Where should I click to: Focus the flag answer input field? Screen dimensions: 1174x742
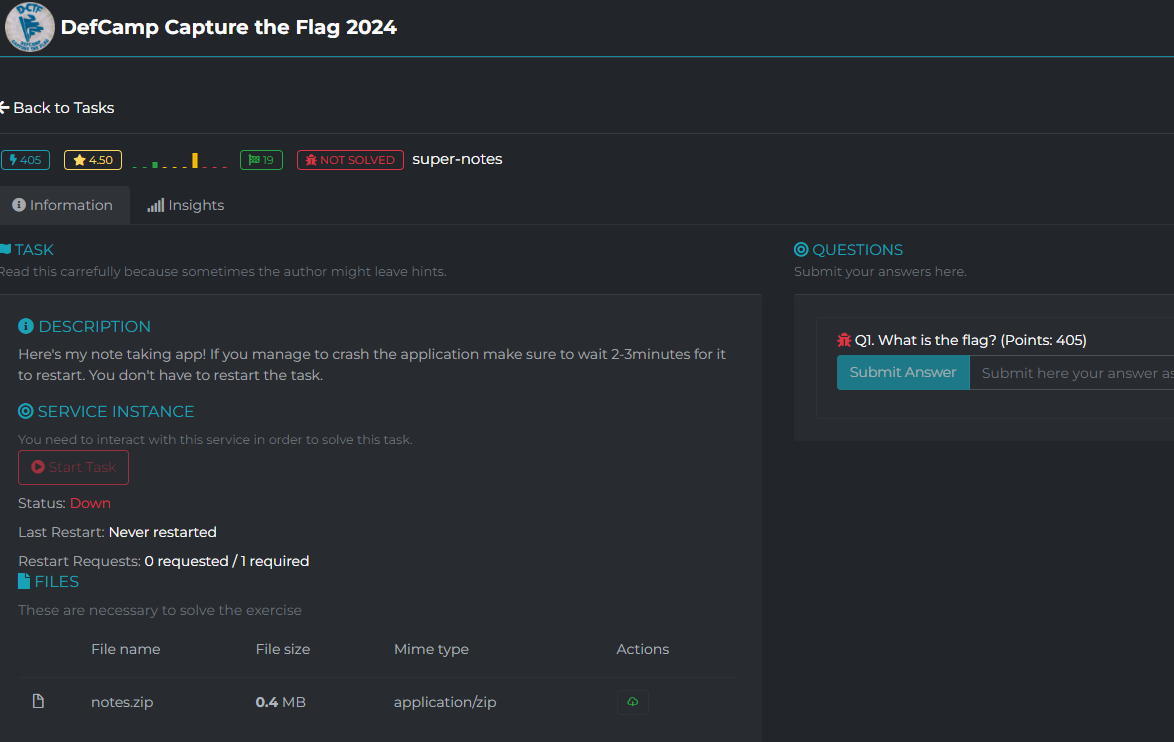pos(1071,373)
